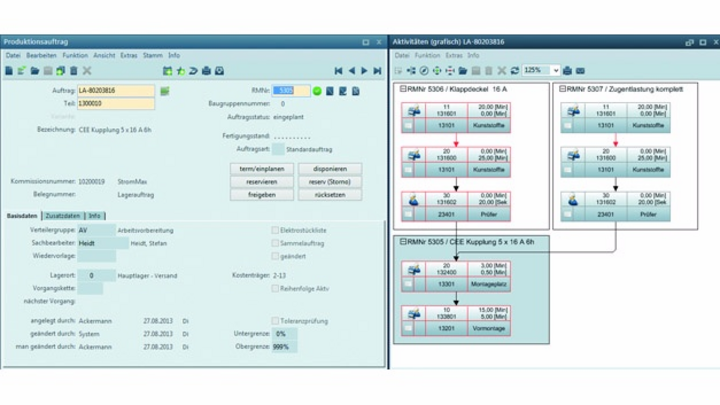This screenshot has height=405, width=720.
Task: Check the Sammelauftrag option
Action: [x=276, y=243]
